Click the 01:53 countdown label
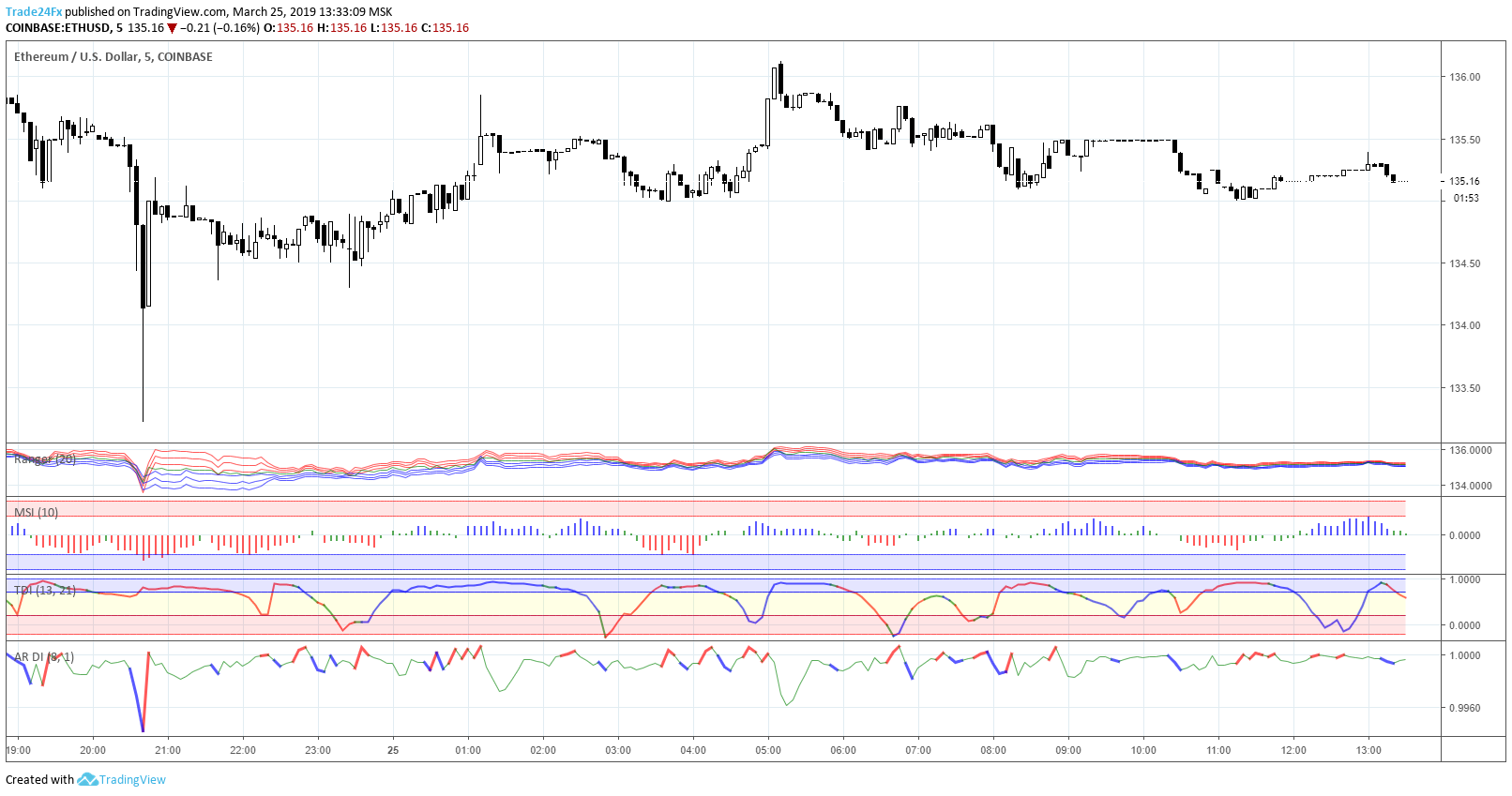 pos(1466,198)
